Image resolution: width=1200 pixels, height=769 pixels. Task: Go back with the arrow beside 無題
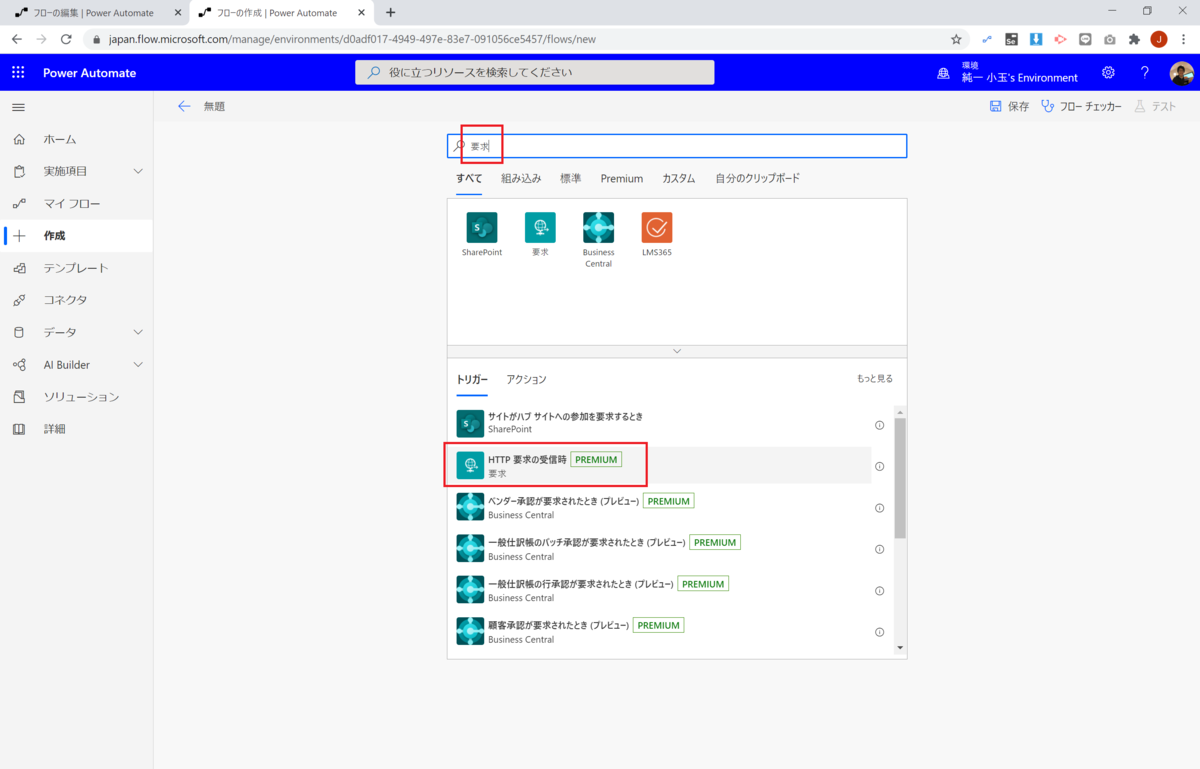click(x=184, y=106)
